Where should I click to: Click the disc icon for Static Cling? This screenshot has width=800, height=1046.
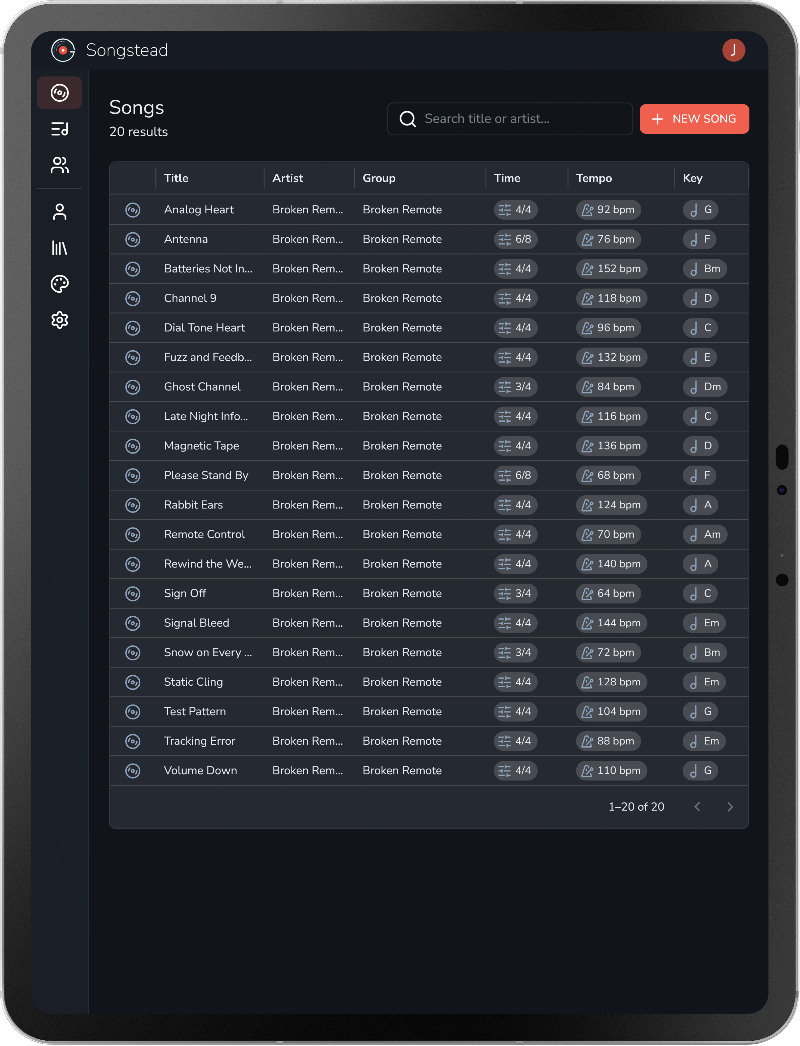click(133, 682)
